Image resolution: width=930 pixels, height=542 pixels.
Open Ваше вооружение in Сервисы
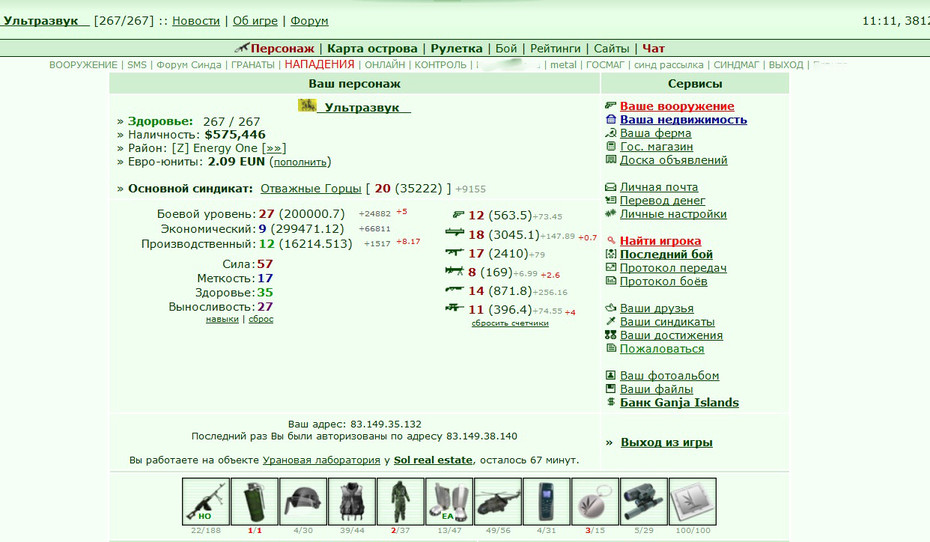click(x=677, y=106)
